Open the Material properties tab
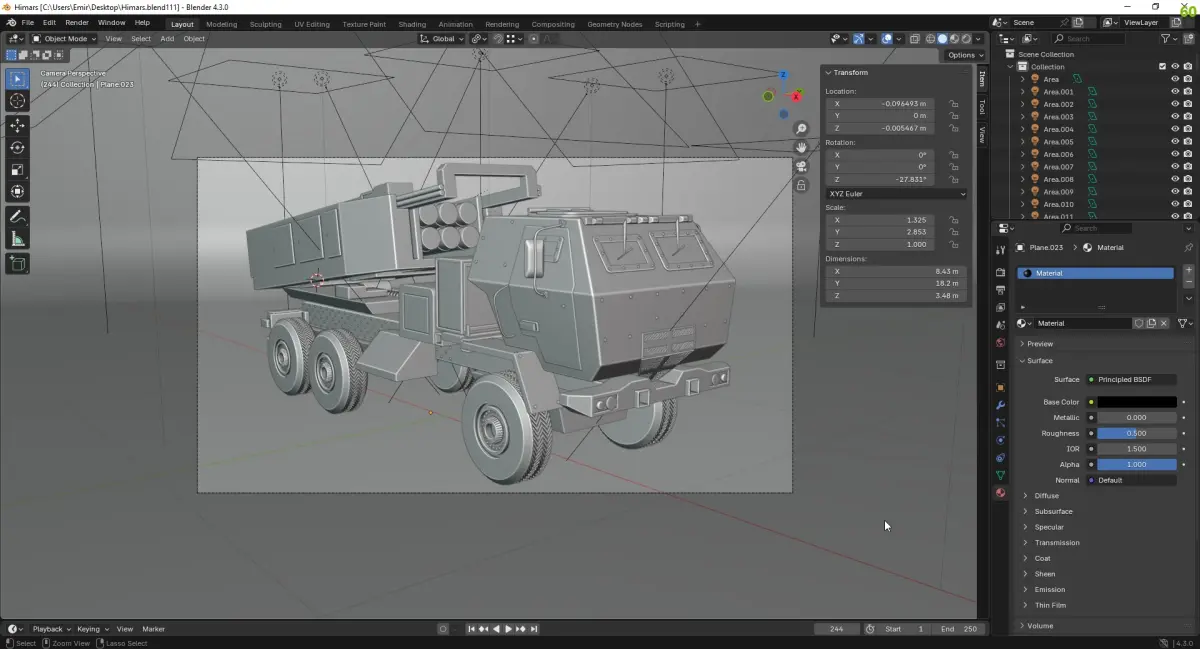Screen dimensions: 1200x649 [x=1000, y=493]
